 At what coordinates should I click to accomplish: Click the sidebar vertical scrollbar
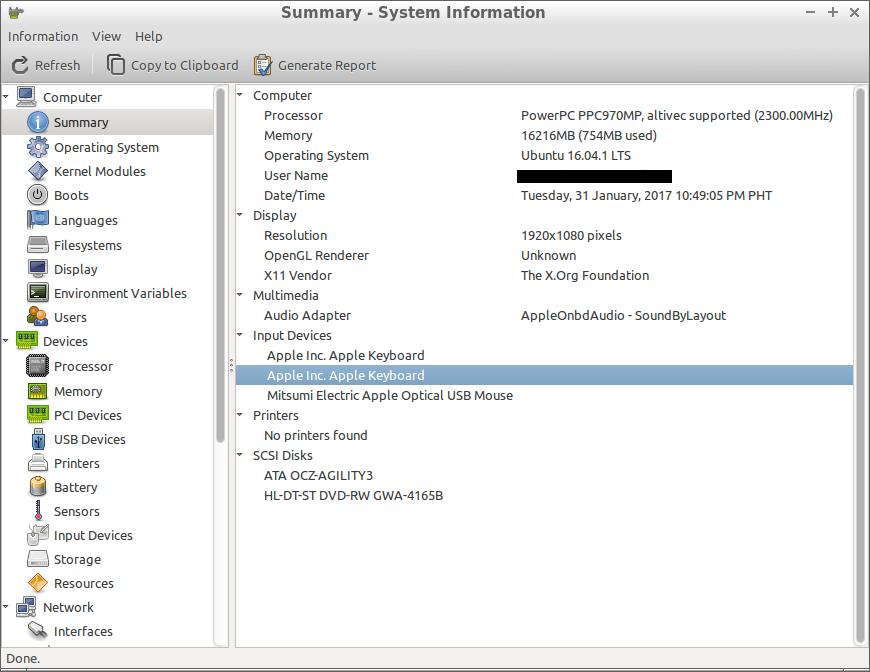[x=220, y=265]
